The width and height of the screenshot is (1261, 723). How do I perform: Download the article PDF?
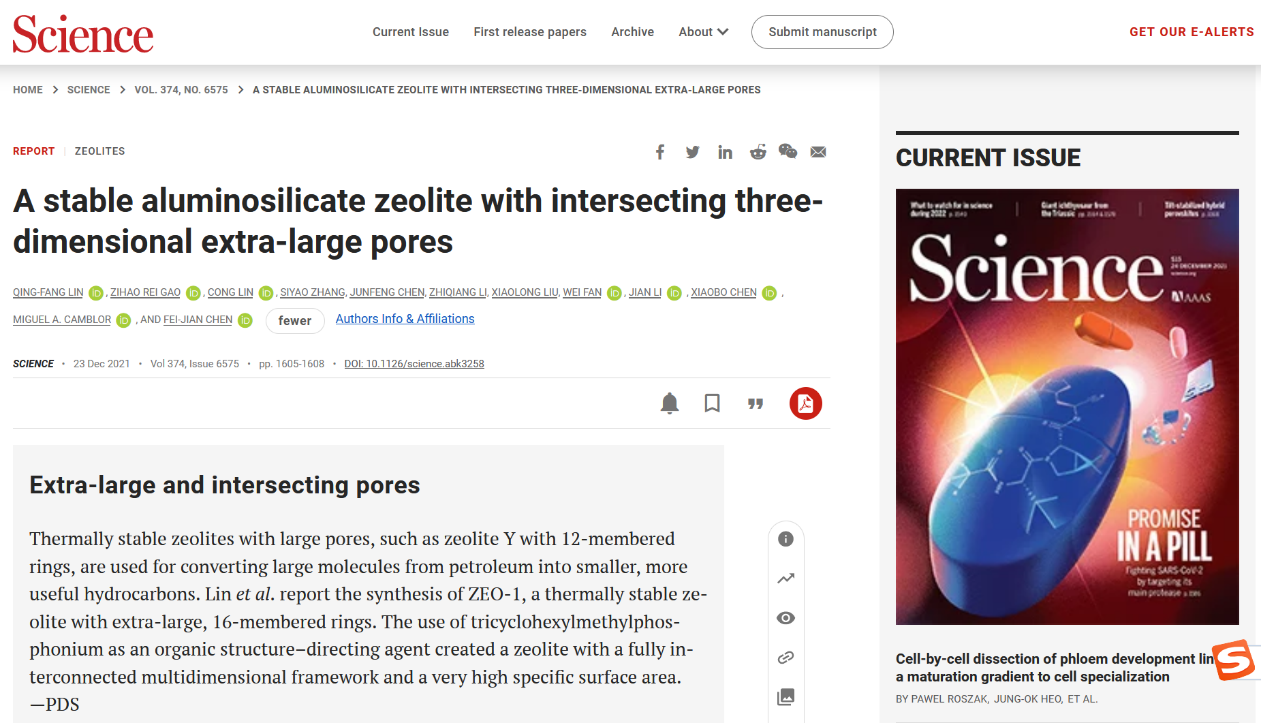pyautogui.click(x=805, y=403)
